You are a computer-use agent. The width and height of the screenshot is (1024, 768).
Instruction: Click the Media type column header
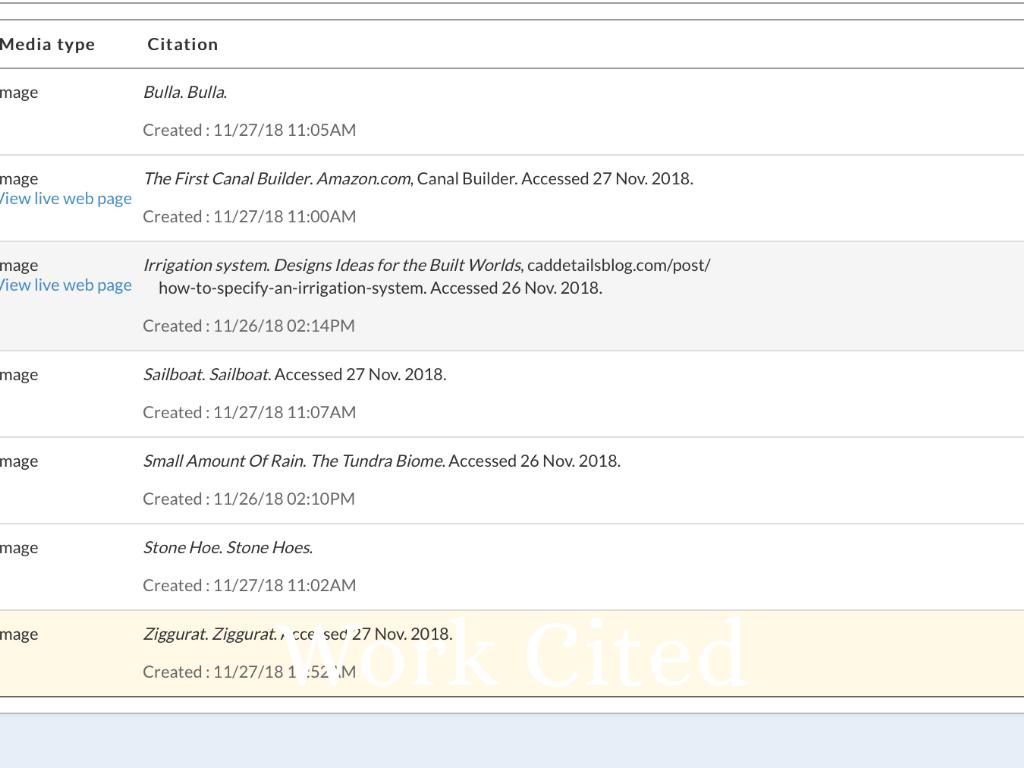[47, 44]
